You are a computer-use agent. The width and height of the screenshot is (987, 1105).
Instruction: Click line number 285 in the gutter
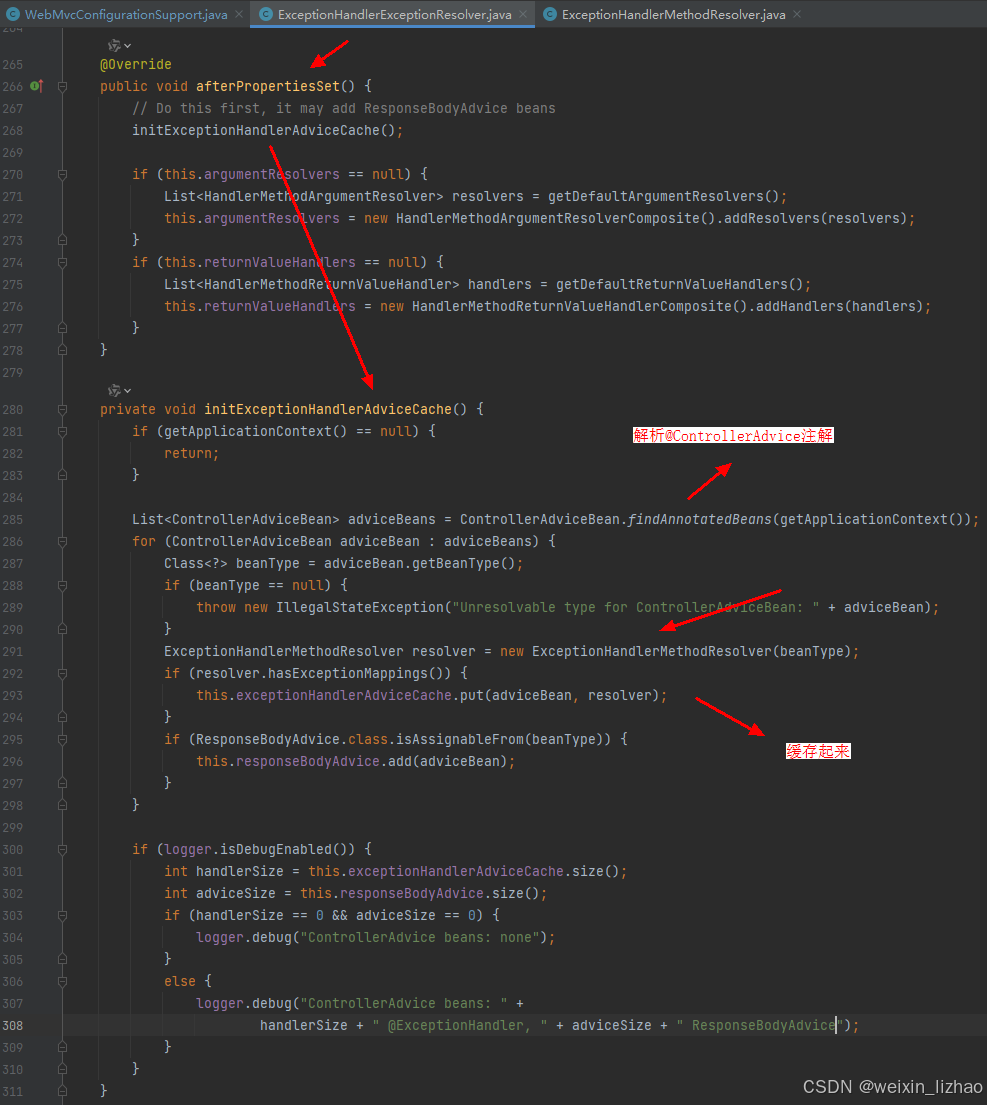pos(13,519)
